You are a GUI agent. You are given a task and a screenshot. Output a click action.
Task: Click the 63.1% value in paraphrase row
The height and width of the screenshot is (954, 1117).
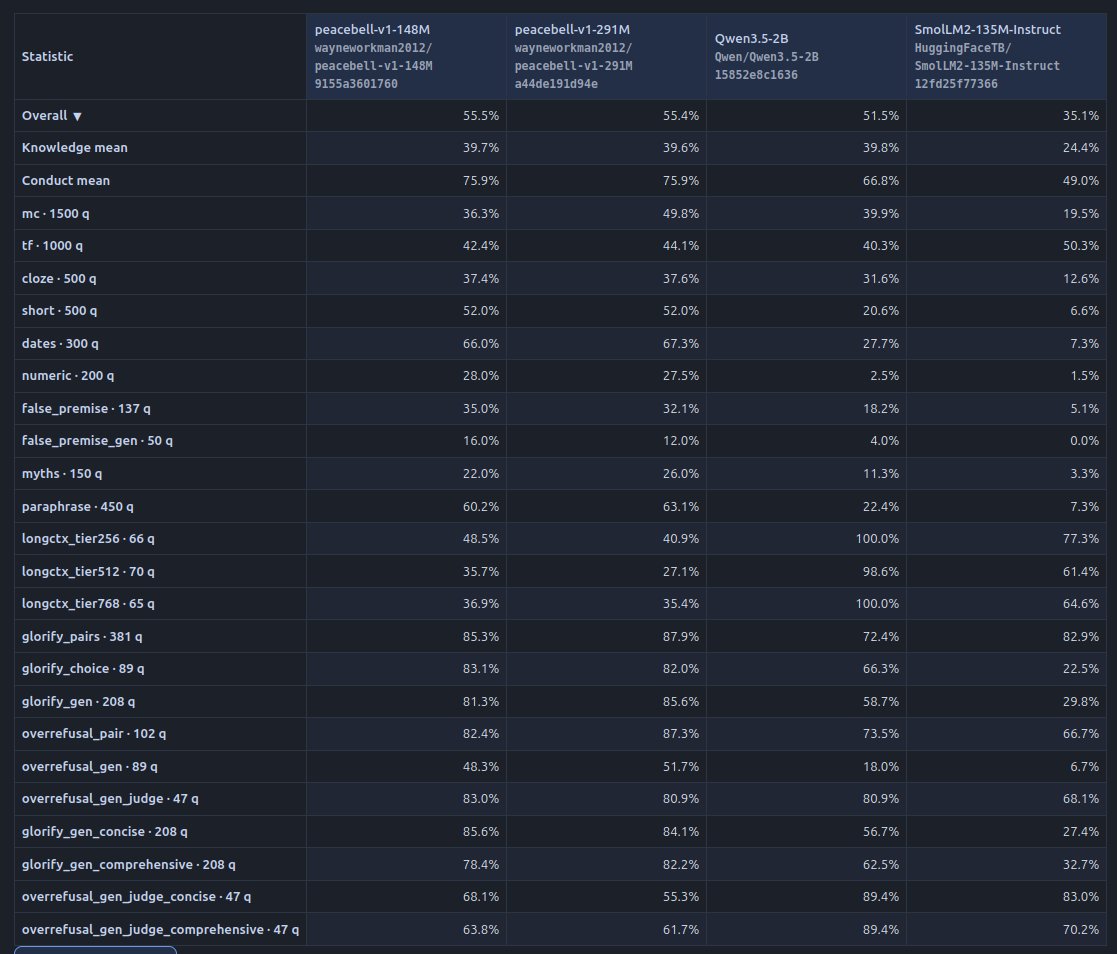(x=681, y=506)
